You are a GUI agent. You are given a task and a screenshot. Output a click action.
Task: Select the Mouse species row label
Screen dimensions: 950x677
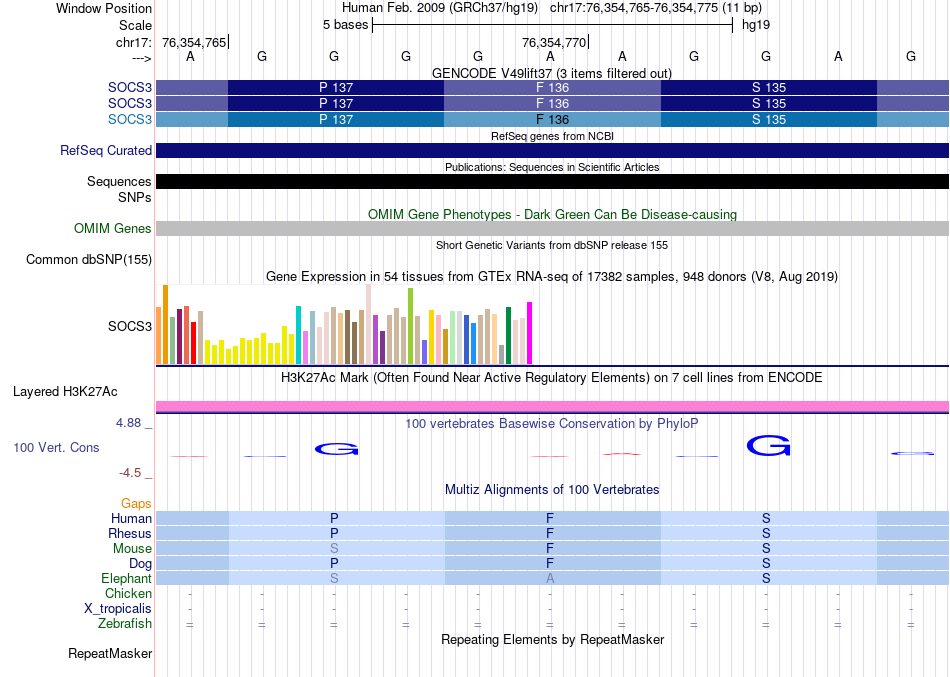[x=132, y=549]
